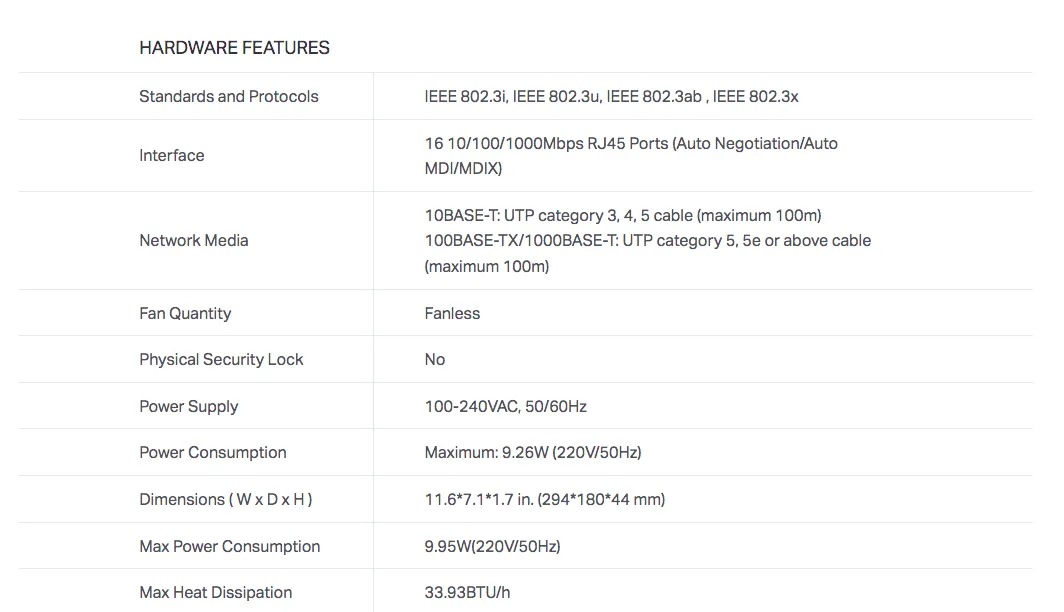Select the Fanless value text
Screen dimensions: 1064x612
452,313
